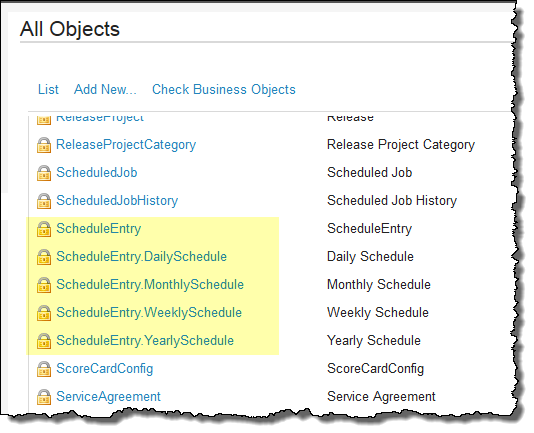Image resolution: width=534 pixels, height=433 pixels.
Task: Click the lock icon beside ScheduleEntry
Action: tap(44, 229)
